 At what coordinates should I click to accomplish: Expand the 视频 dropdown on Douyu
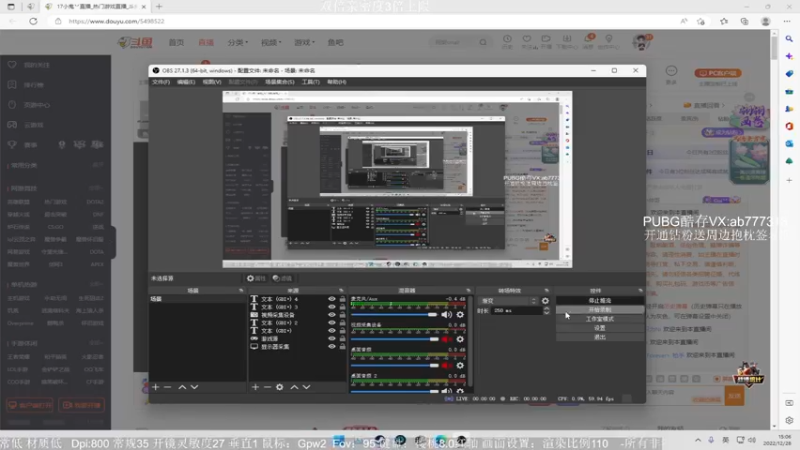[271, 42]
